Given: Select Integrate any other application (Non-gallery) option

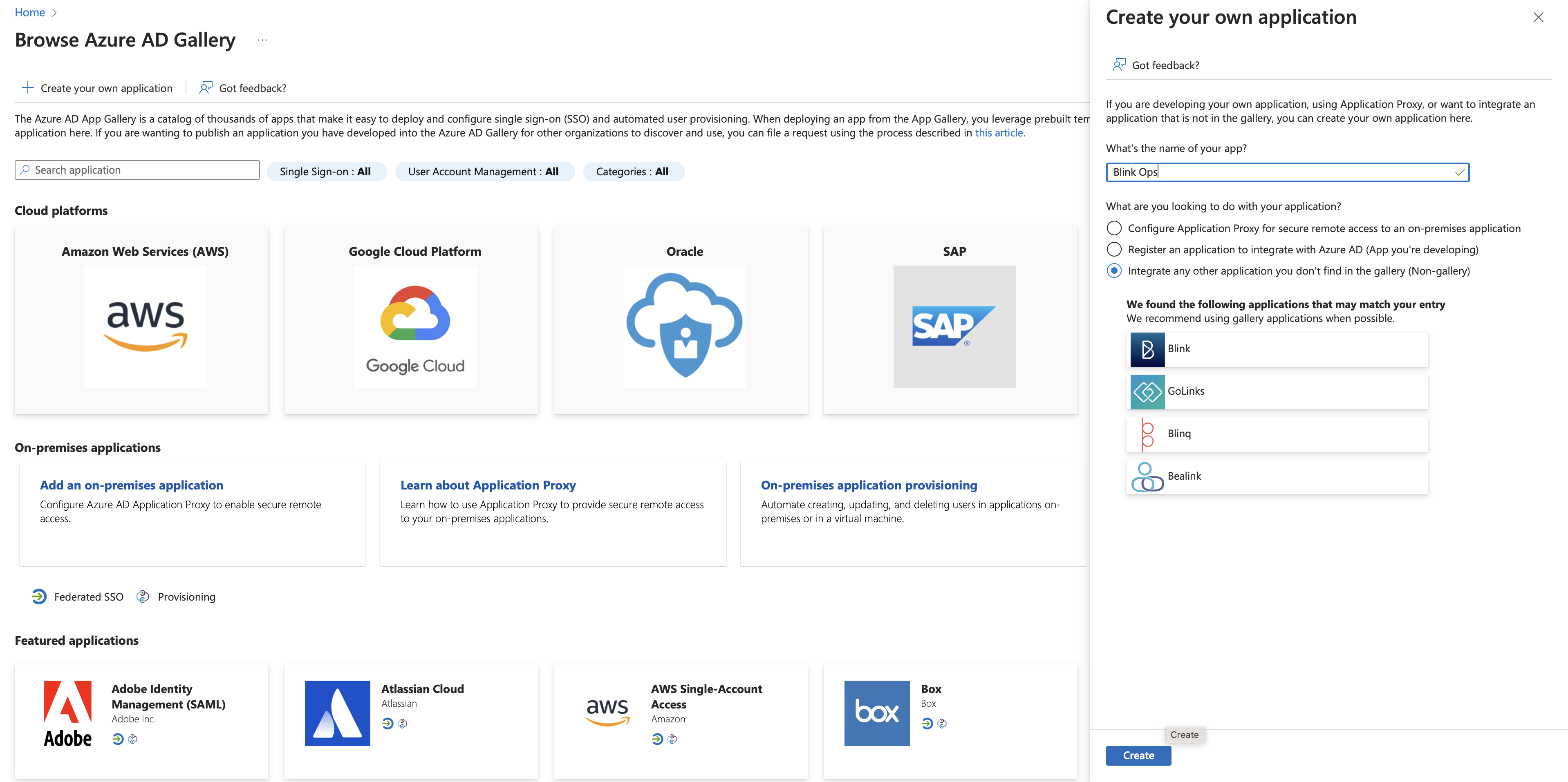Looking at the screenshot, I should coord(1114,271).
